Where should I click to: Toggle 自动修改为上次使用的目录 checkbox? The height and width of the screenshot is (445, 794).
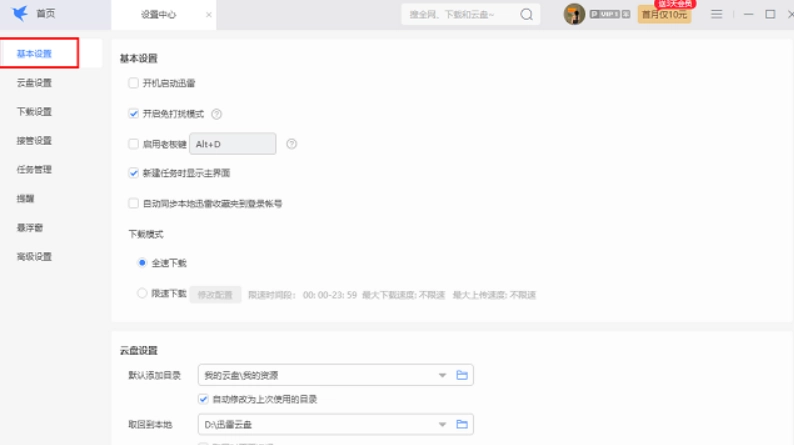coord(204,399)
